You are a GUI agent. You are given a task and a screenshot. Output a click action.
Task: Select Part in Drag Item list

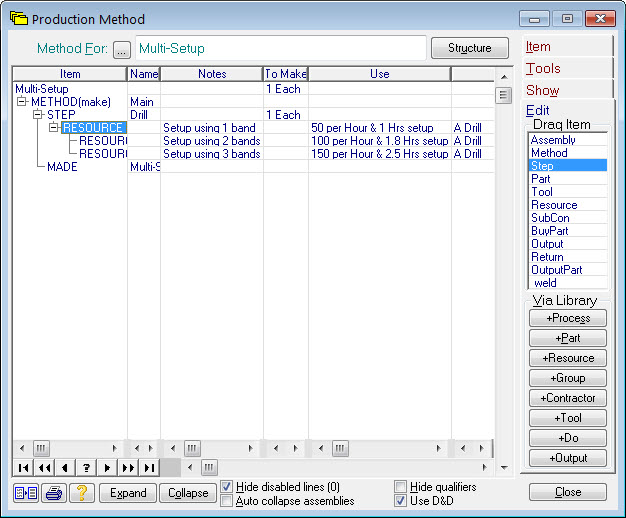(568, 179)
